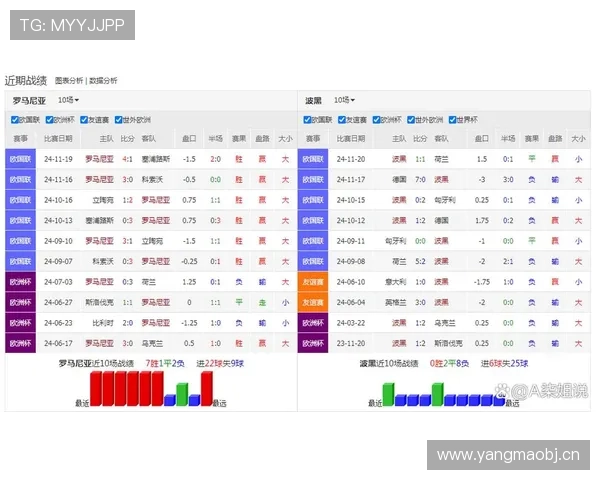
Task: Open the 图表分析 chart analysis link
Action: pos(69,80)
